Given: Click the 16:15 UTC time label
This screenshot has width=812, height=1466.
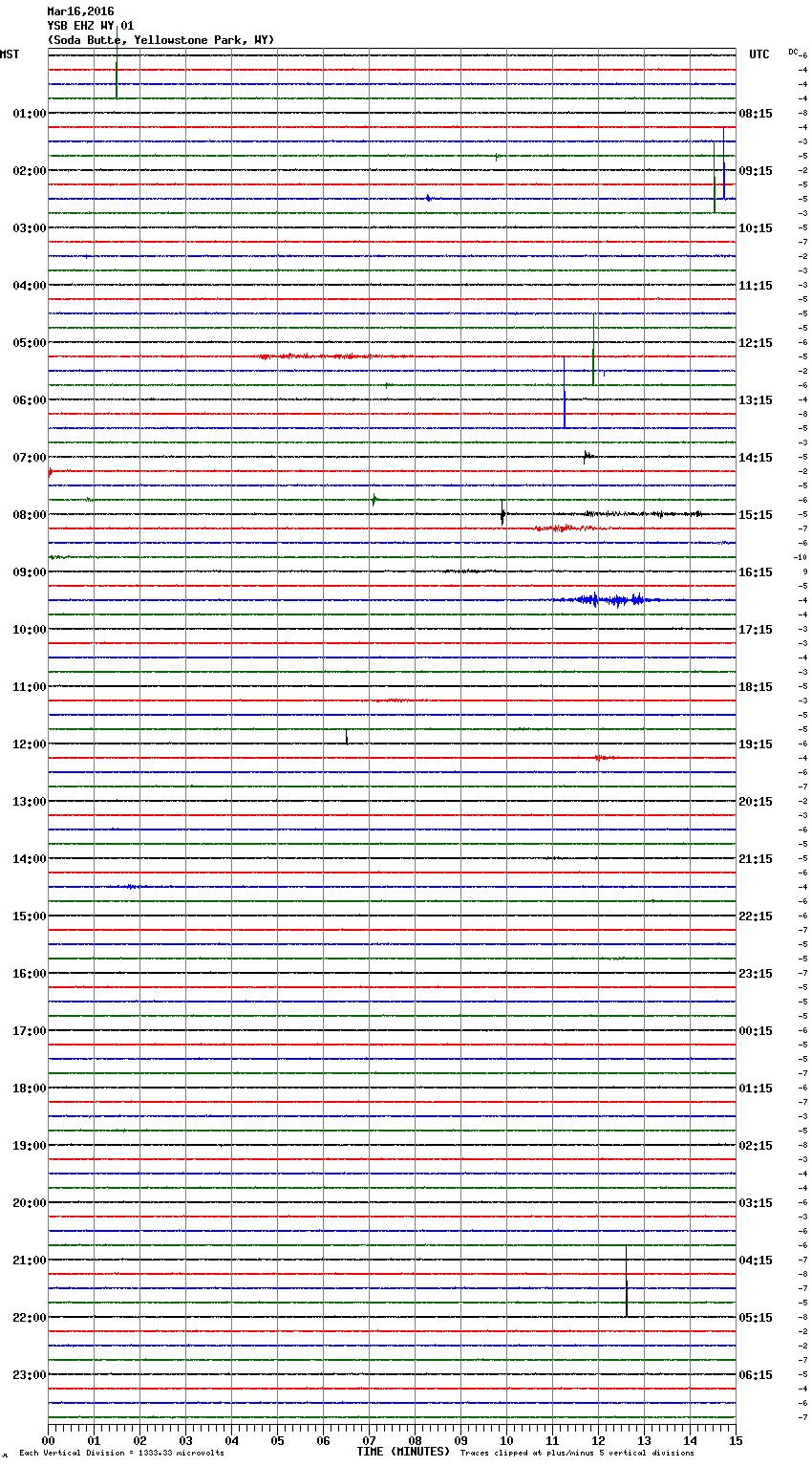Looking at the screenshot, I should click(756, 572).
